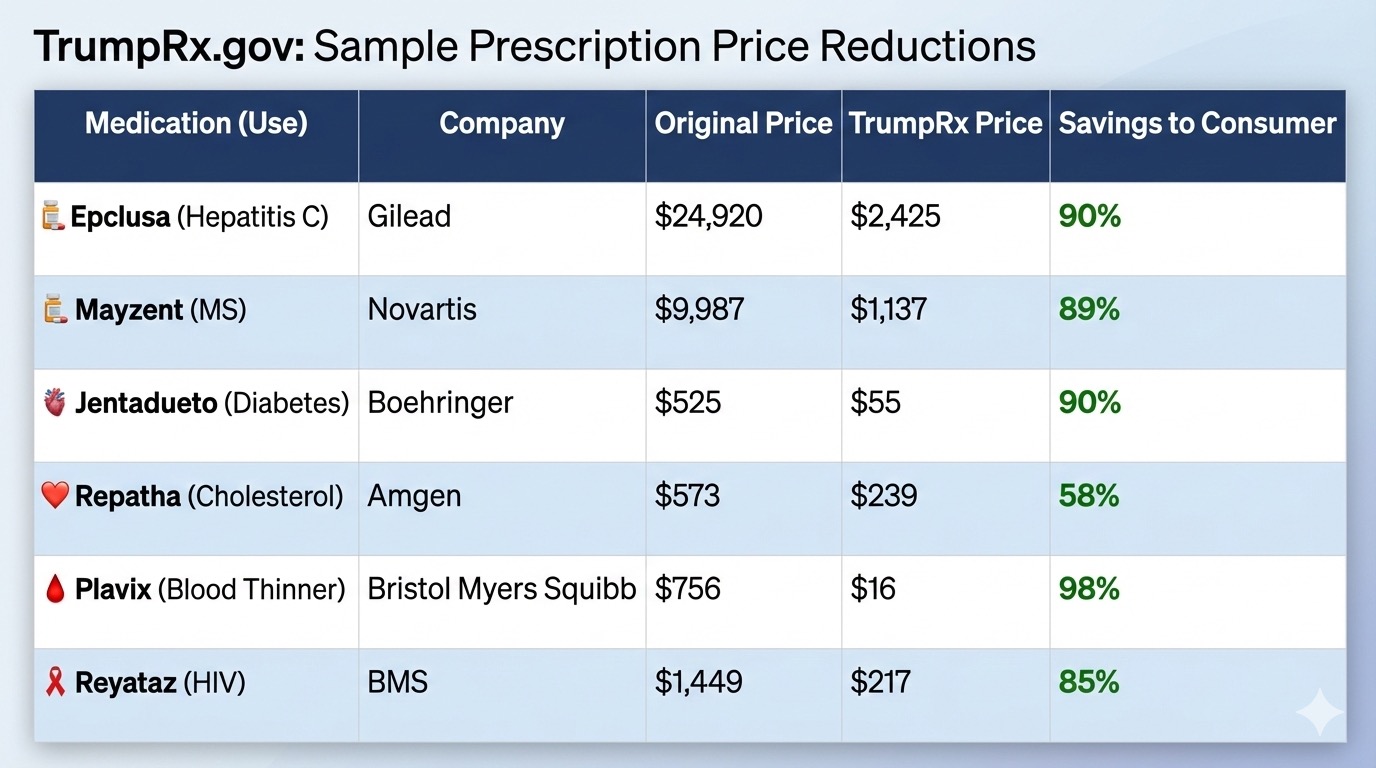Click the Jentadueto (Diabetes) medication name

(x=212, y=403)
